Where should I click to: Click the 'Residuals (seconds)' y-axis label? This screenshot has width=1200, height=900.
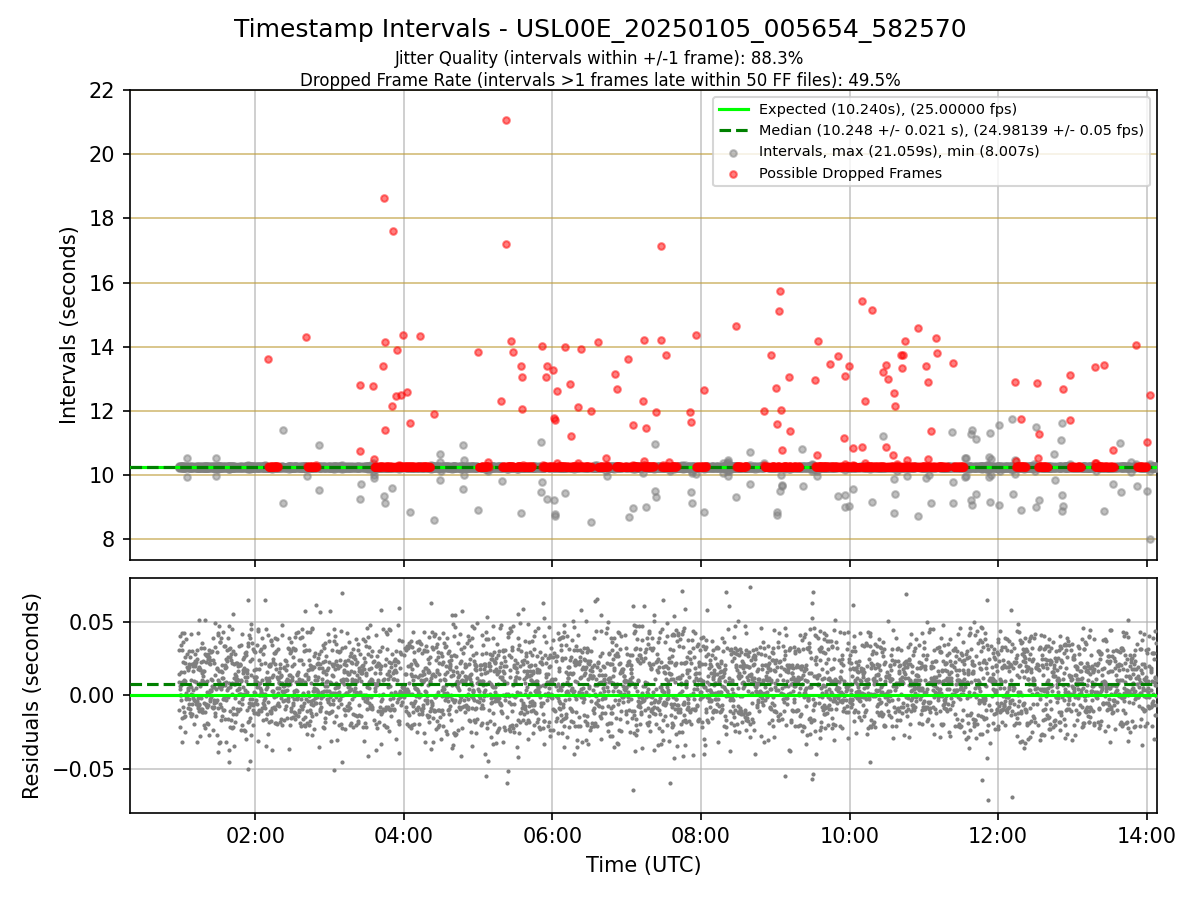point(31,696)
